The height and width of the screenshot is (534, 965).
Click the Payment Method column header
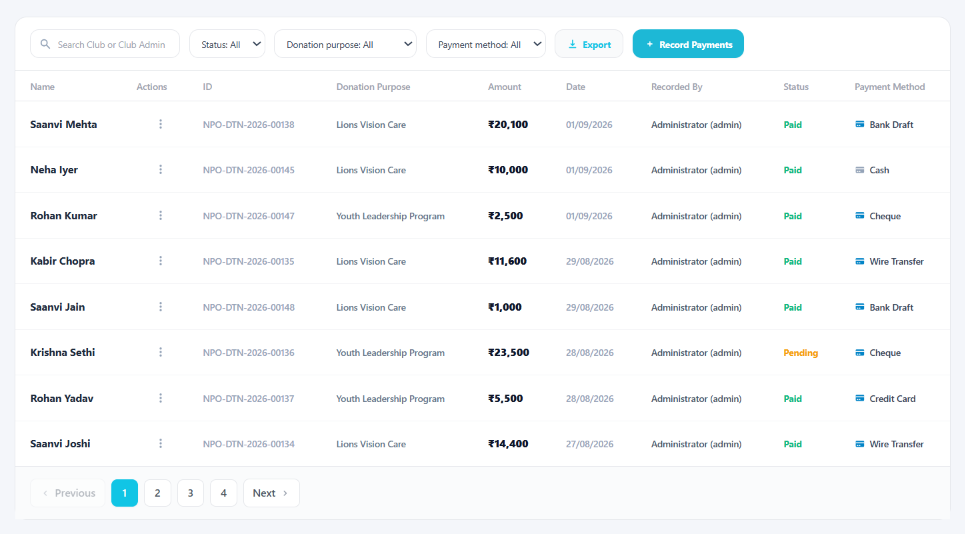[889, 87]
